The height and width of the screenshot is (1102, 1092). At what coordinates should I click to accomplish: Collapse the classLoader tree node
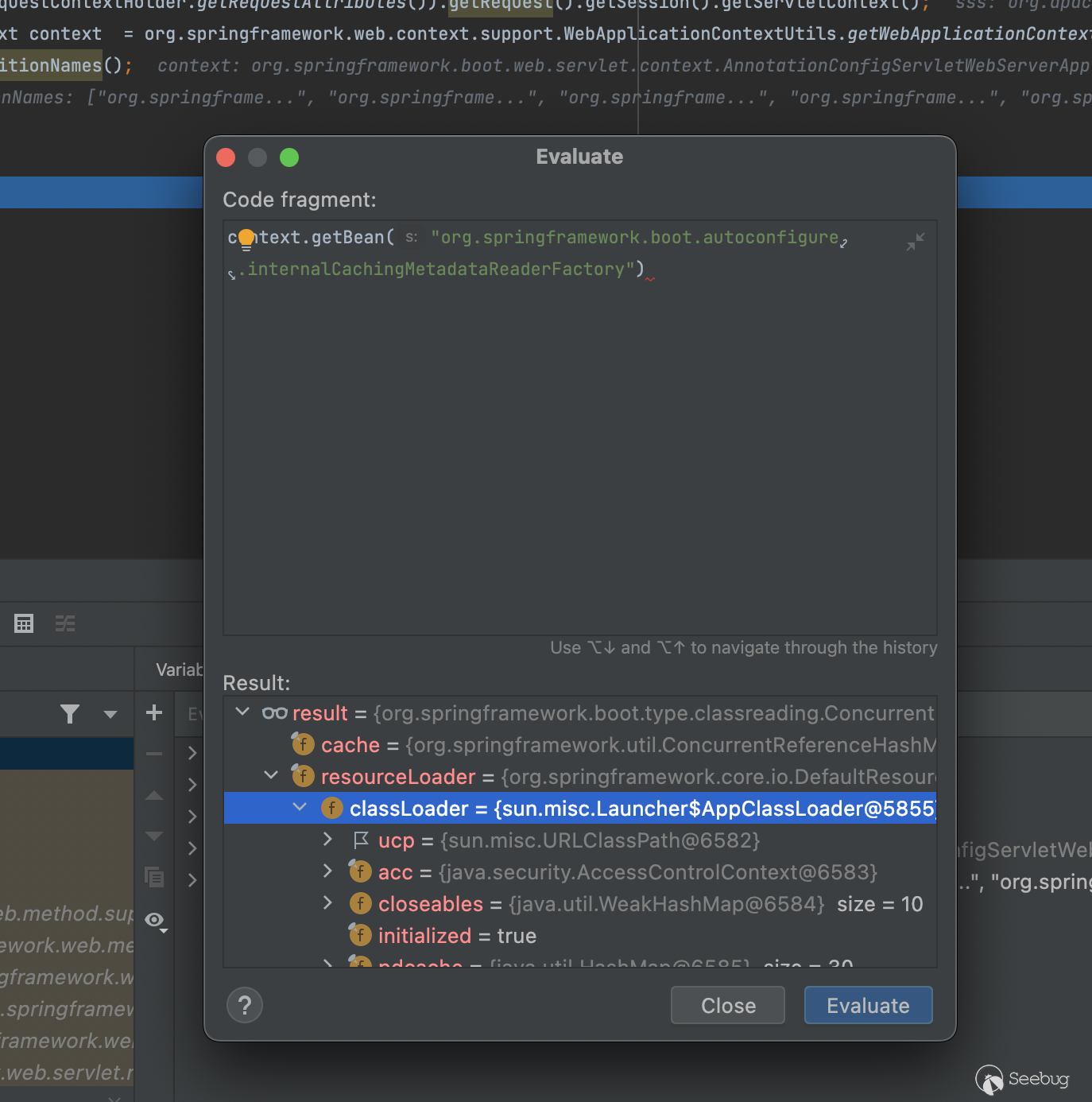(300, 808)
